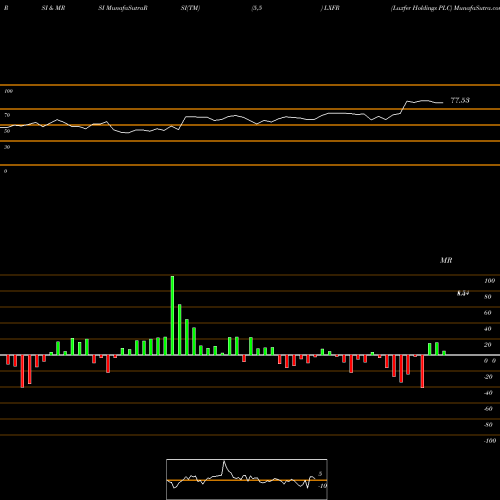Click the MR indicator title label
This screenshot has height=500, width=500.
pyautogui.click(x=446, y=260)
